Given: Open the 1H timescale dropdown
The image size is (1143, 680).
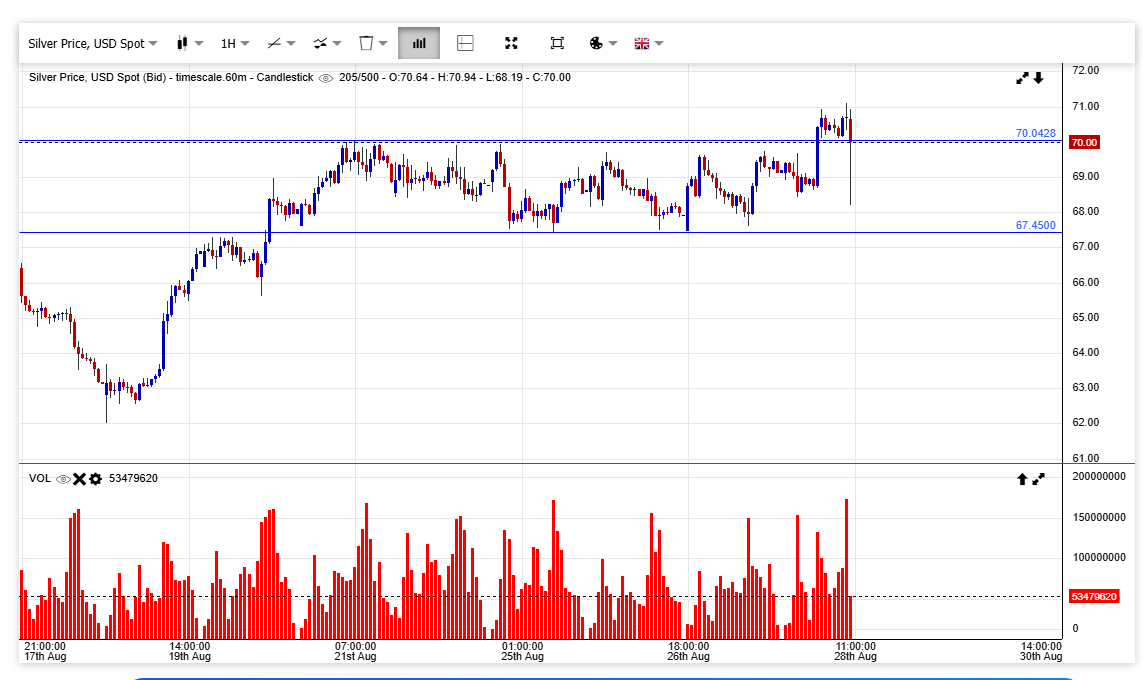Looking at the screenshot, I should coord(235,44).
